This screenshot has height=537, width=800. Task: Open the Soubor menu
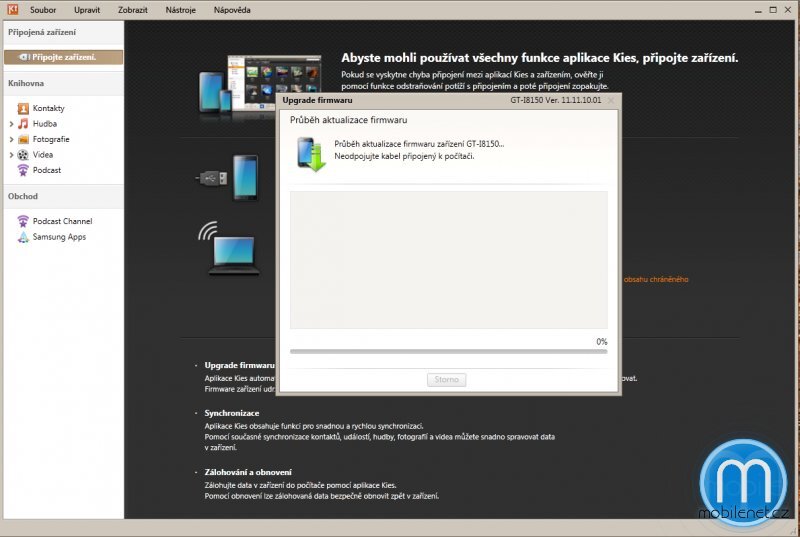coord(43,10)
